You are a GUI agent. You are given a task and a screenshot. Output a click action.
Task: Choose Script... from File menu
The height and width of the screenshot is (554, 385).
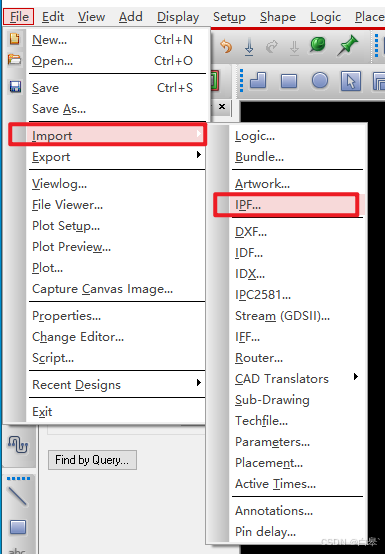tap(117, 358)
